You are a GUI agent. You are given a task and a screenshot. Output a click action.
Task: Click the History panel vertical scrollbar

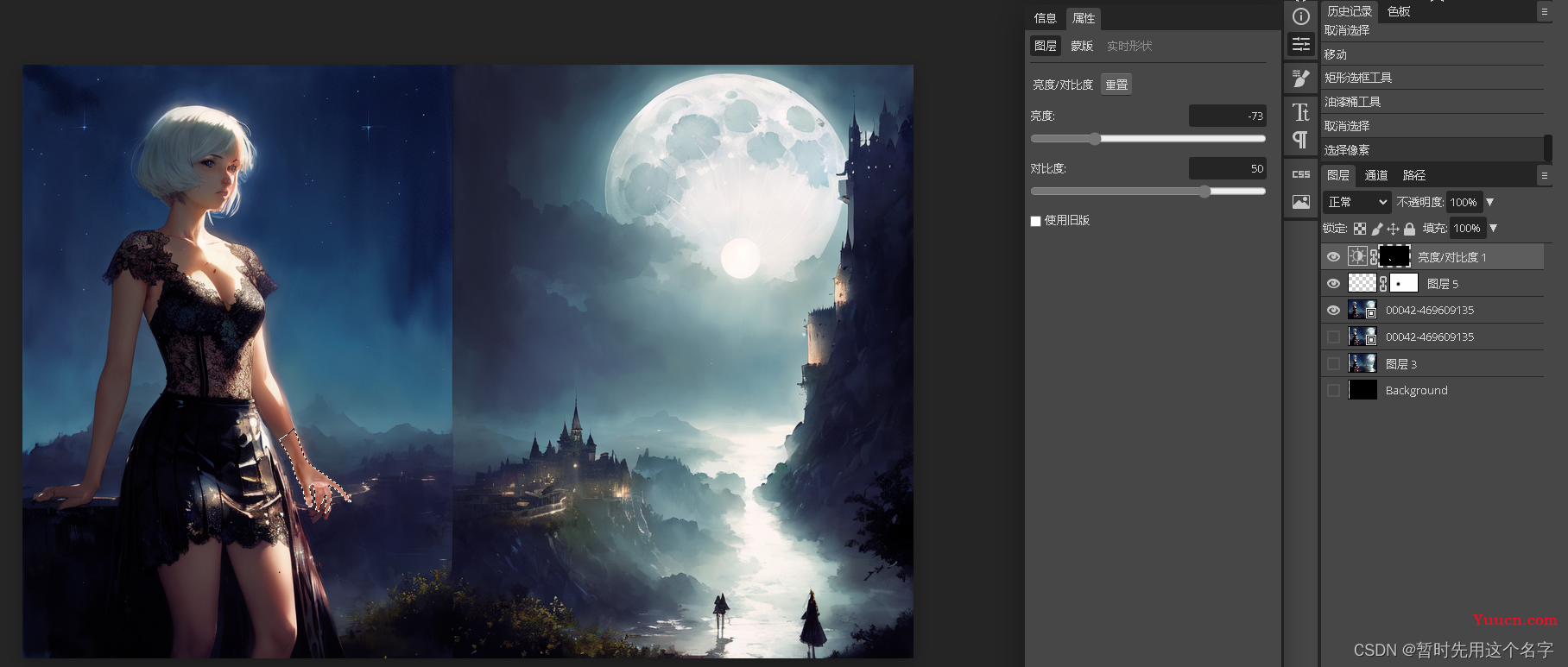pos(1548,148)
